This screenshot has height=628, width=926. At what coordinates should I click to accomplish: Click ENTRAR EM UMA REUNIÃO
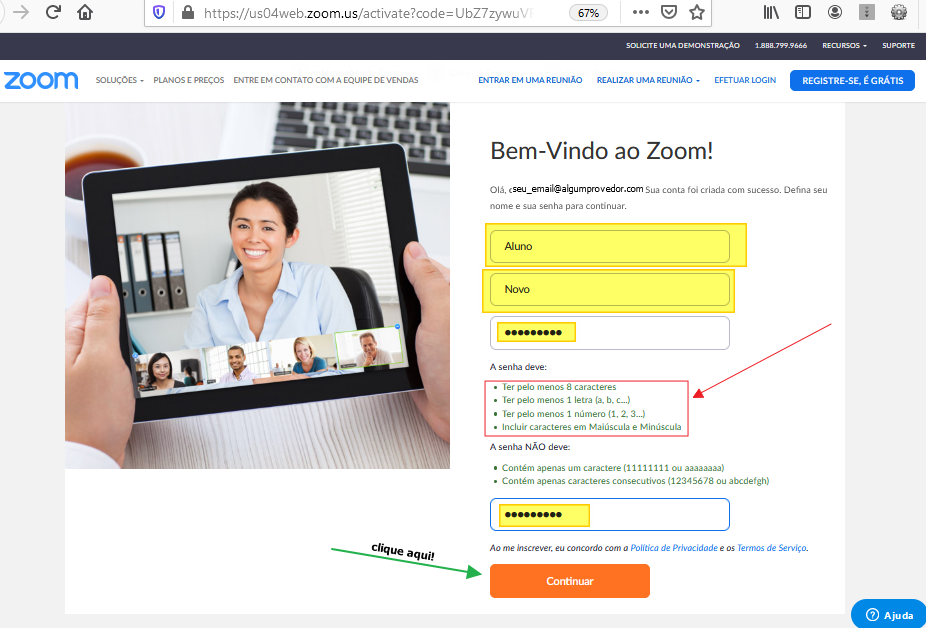click(x=530, y=80)
